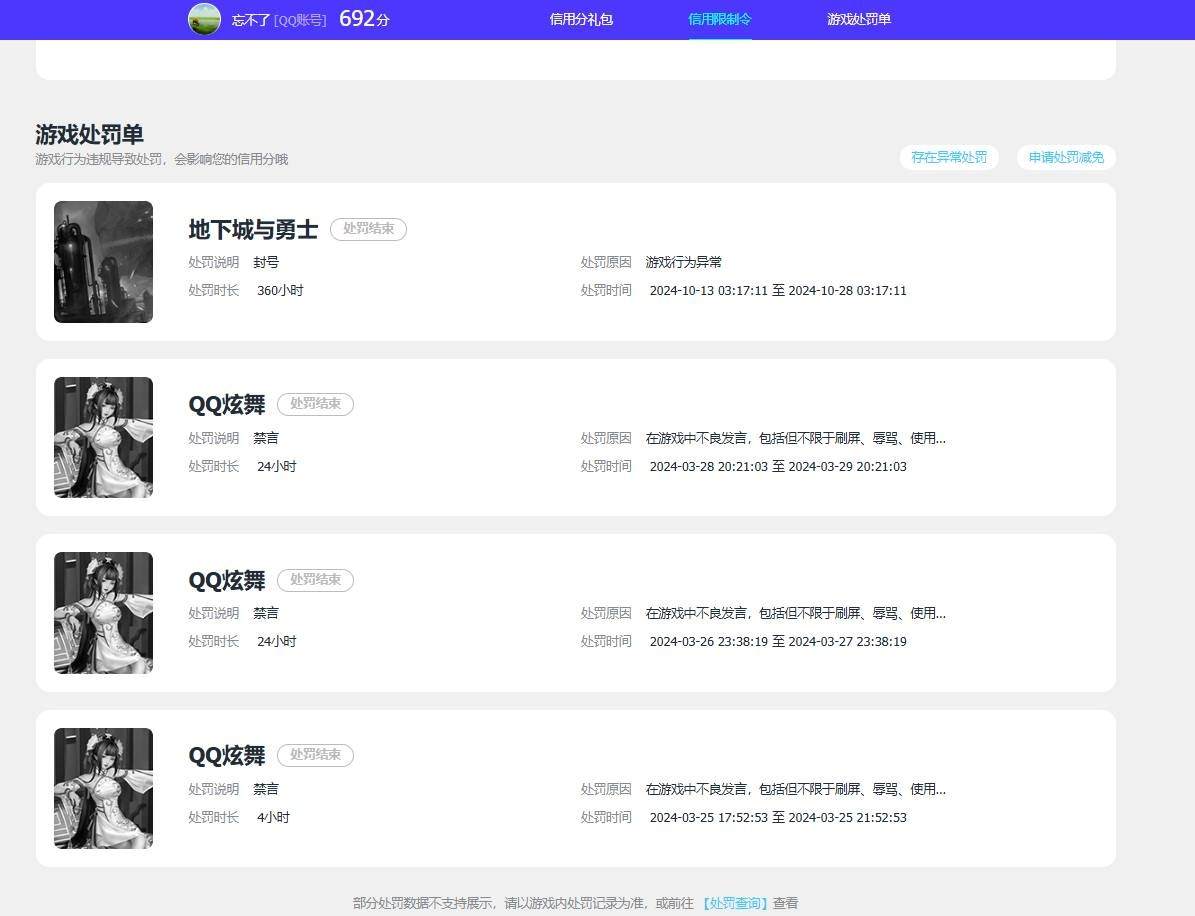Click the 24小时 duration on the 2024-03-28 card

[x=277, y=466]
